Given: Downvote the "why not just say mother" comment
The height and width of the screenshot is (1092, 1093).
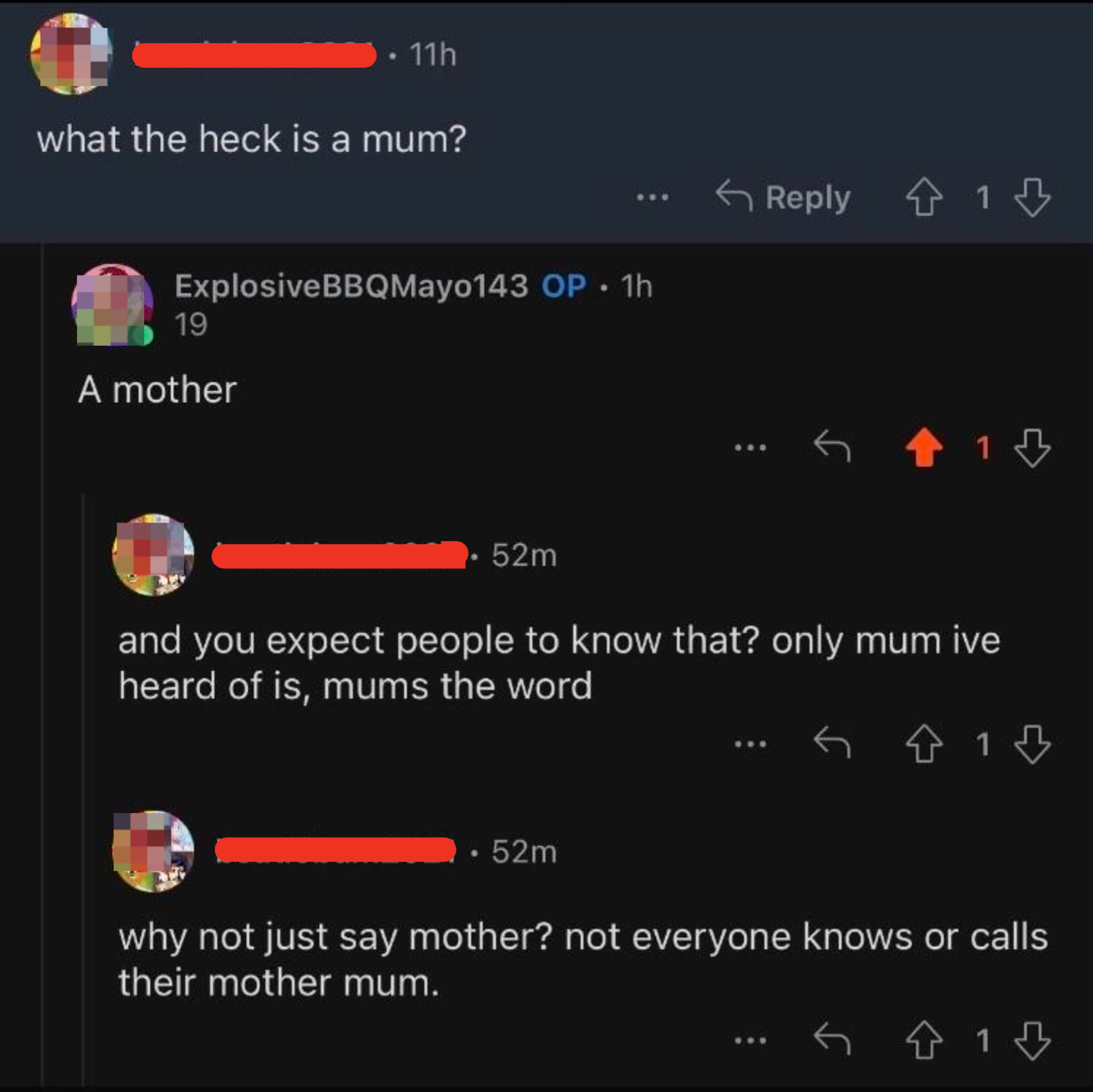Looking at the screenshot, I should pyautogui.click(x=1032, y=1041).
